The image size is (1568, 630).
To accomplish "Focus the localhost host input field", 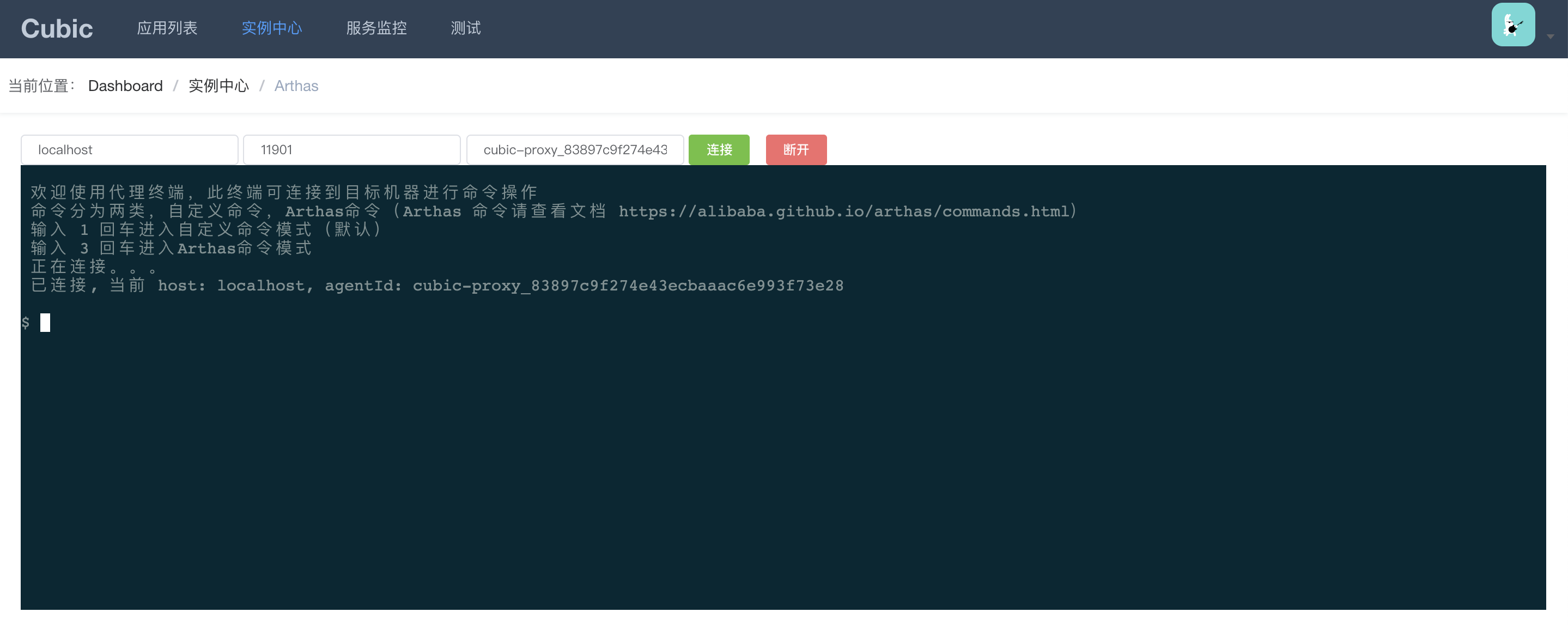I will (x=129, y=150).
